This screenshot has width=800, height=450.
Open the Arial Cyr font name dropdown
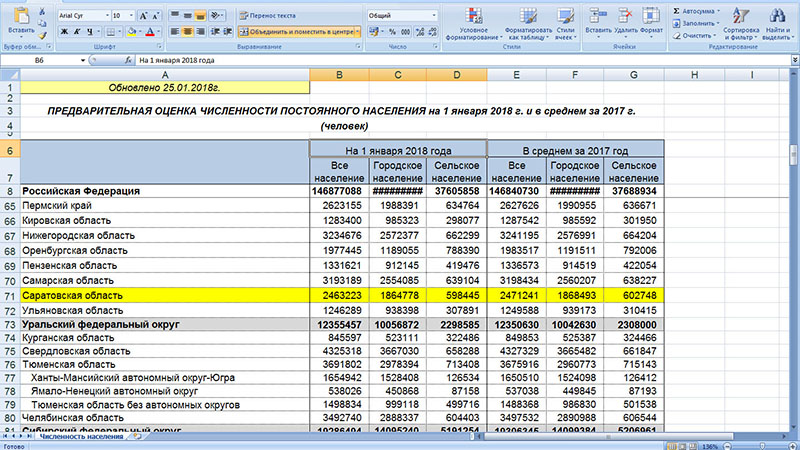tap(105, 16)
